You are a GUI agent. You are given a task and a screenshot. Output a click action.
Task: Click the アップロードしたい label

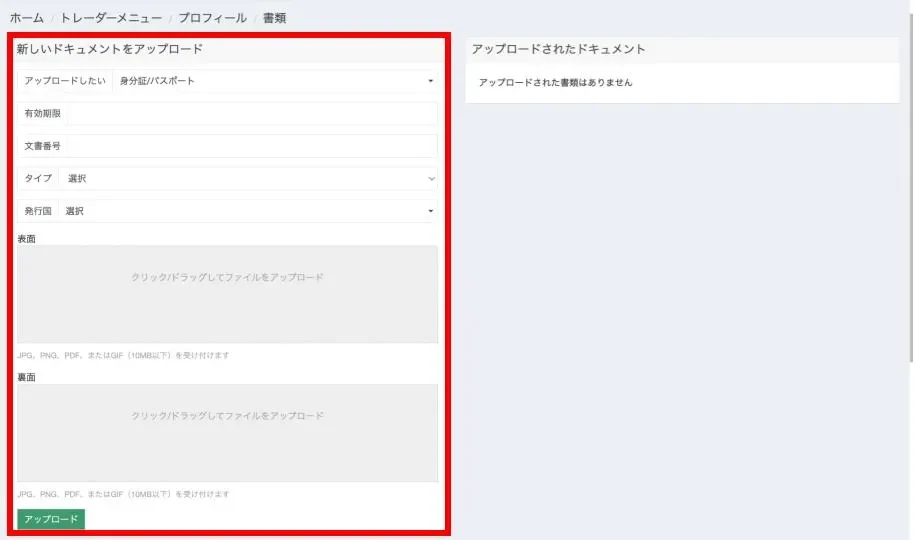click(x=65, y=81)
